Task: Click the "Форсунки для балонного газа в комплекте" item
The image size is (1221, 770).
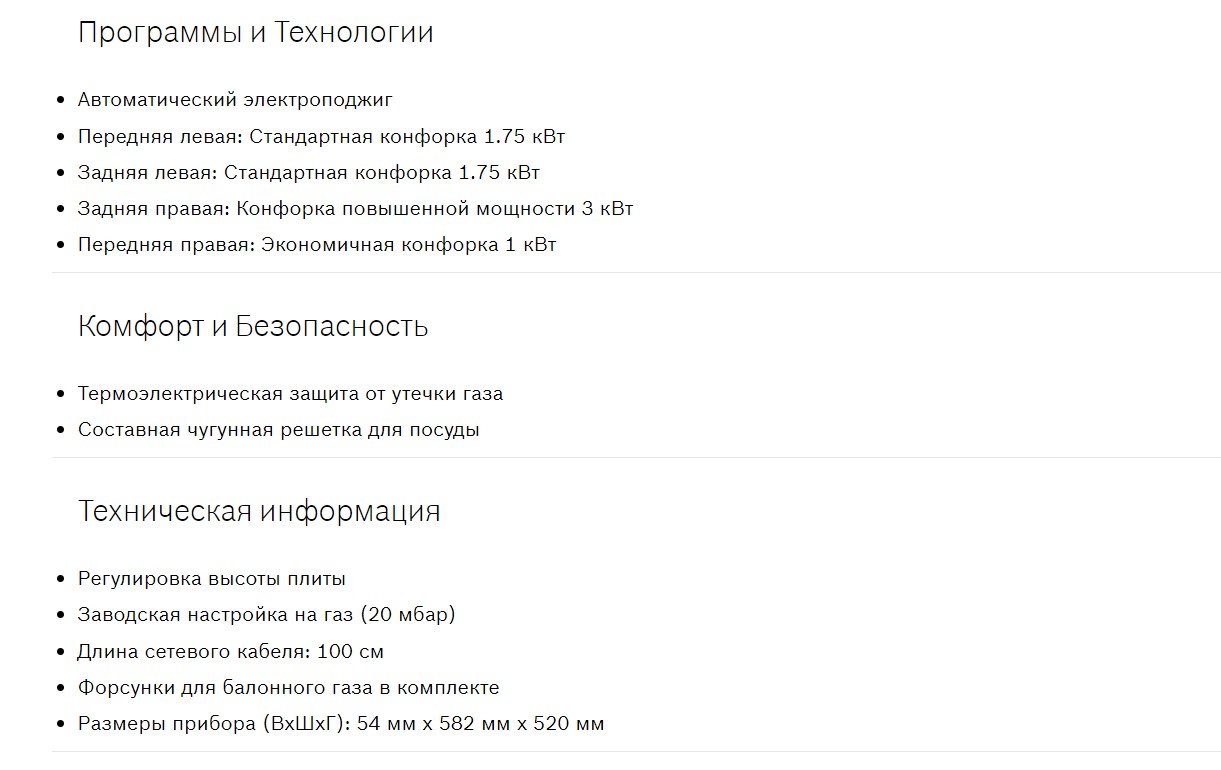Action: pyautogui.click(x=288, y=688)
